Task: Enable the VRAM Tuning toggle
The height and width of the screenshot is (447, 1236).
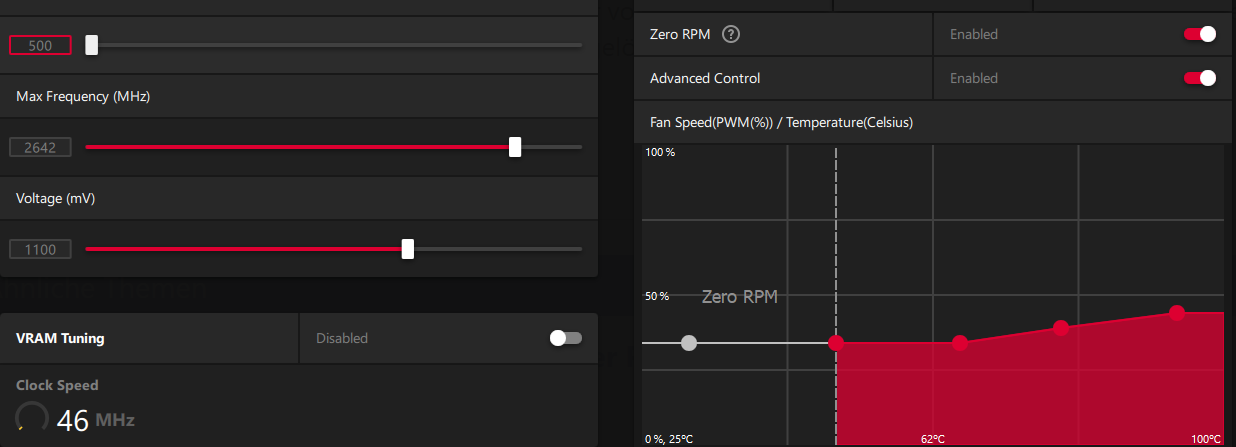Action: pyautogui.click(x=565, y=338)
